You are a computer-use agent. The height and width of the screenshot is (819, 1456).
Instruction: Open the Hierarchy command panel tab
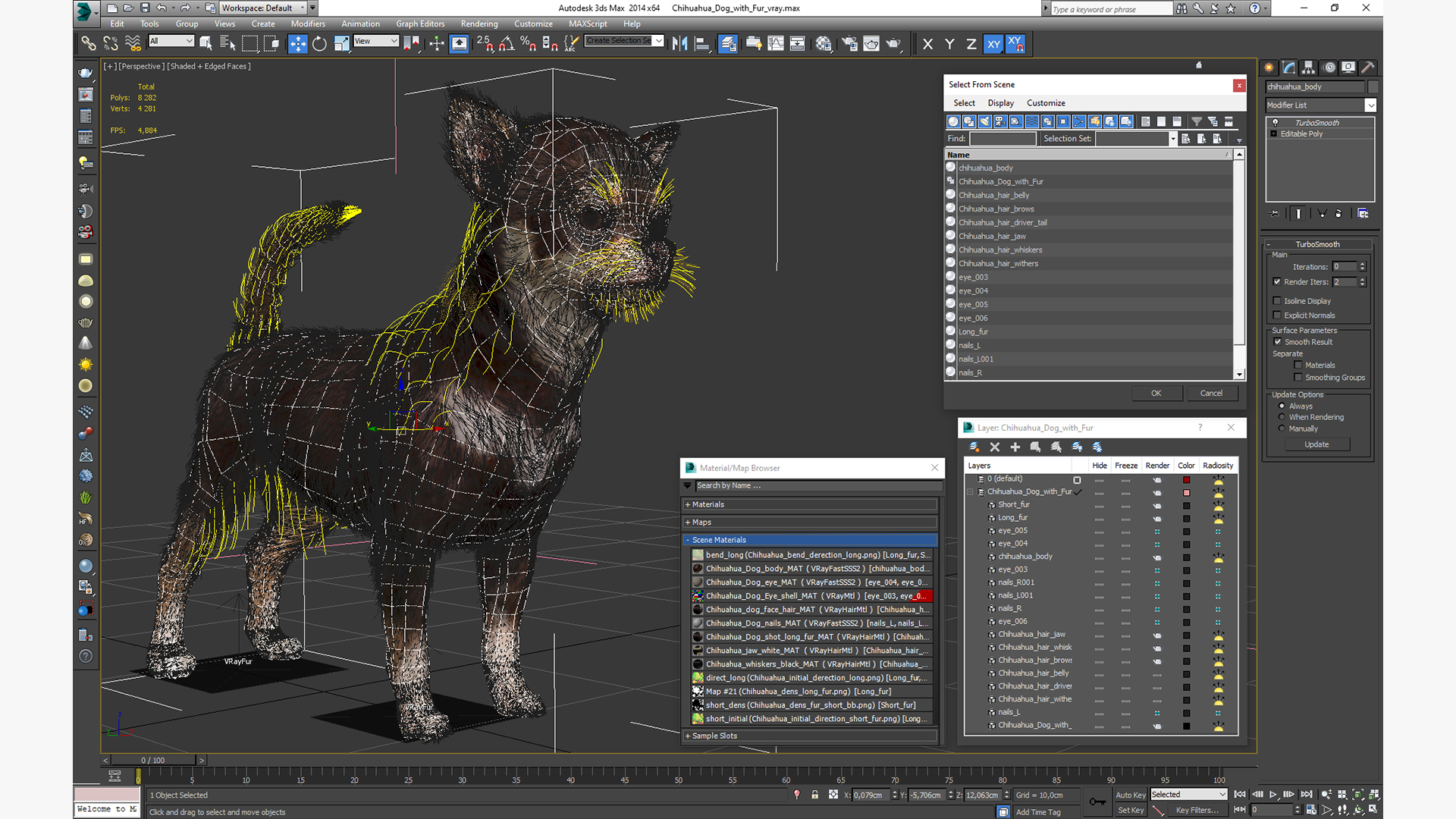(x=1309, y=67)
